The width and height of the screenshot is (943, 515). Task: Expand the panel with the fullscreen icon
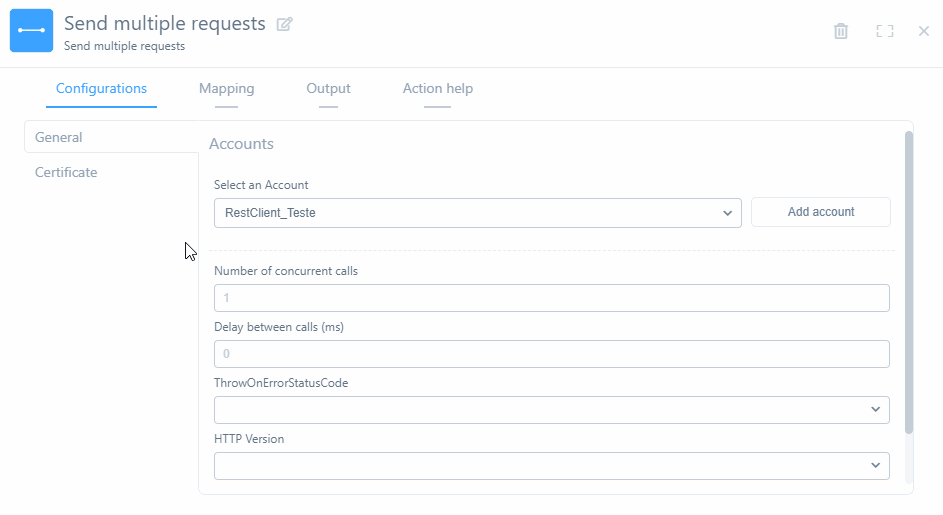(x=884, y=31)
